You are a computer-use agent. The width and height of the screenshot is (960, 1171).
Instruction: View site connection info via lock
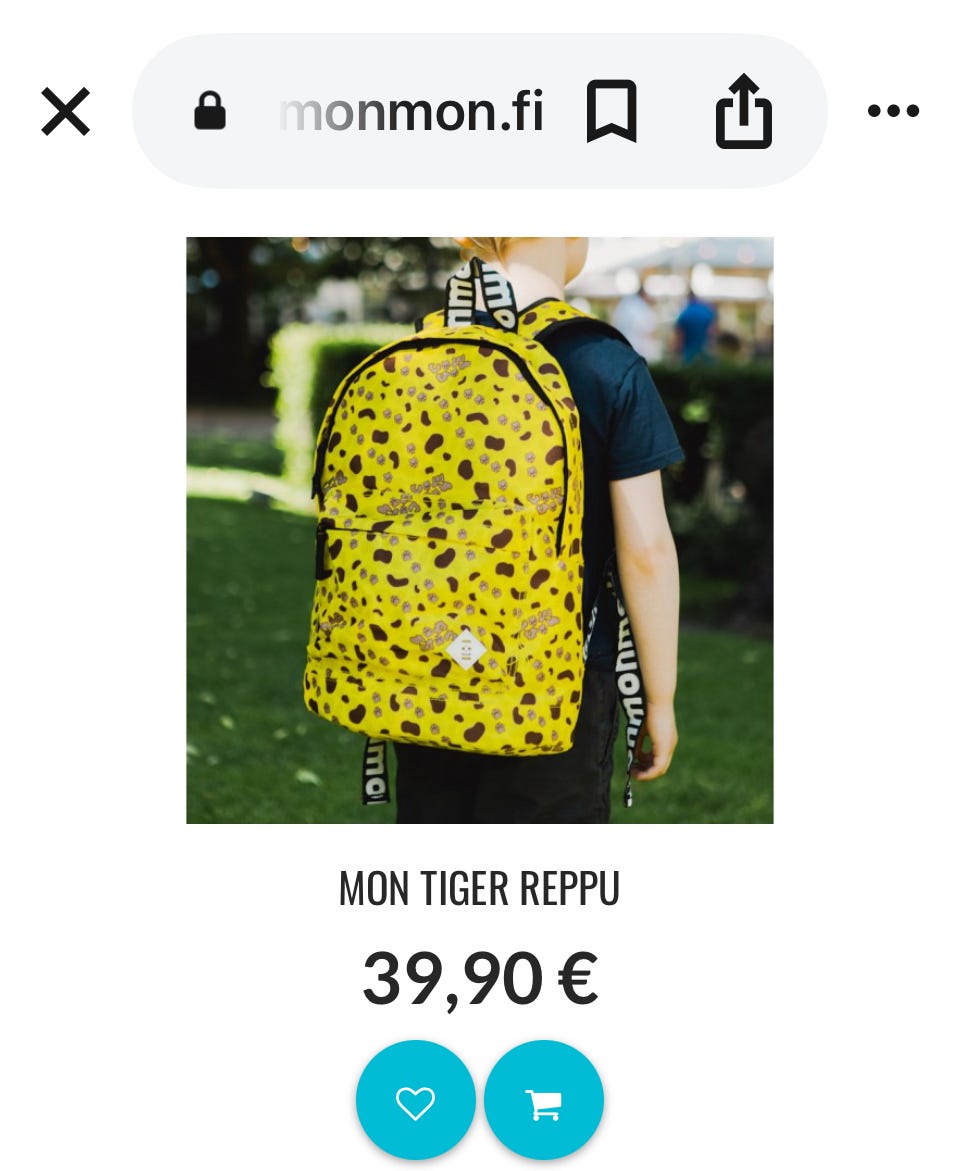210,111
